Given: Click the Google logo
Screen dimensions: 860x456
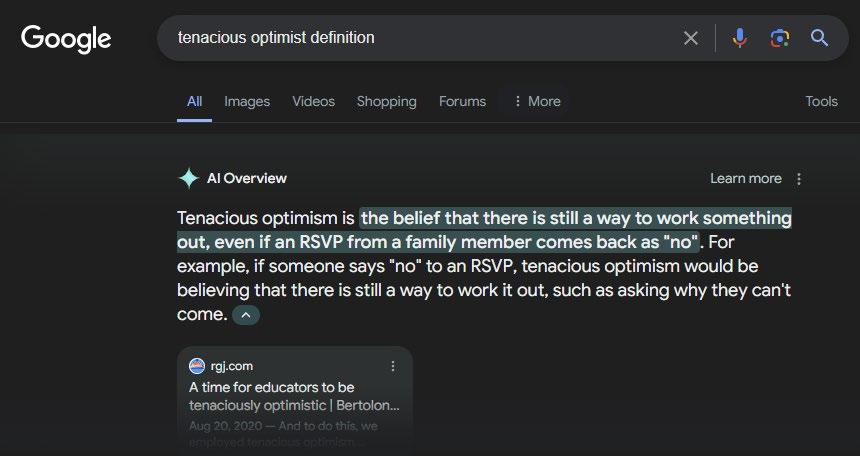Looking at the screenshot, I should tap(66, 39).
